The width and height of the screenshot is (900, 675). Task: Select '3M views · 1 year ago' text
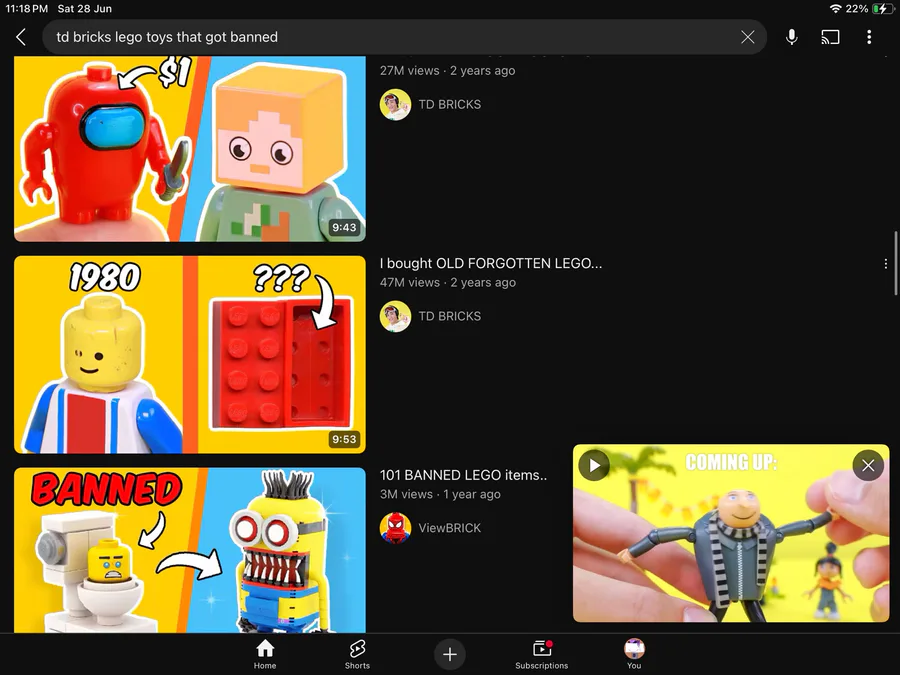(x=440, y=494)
